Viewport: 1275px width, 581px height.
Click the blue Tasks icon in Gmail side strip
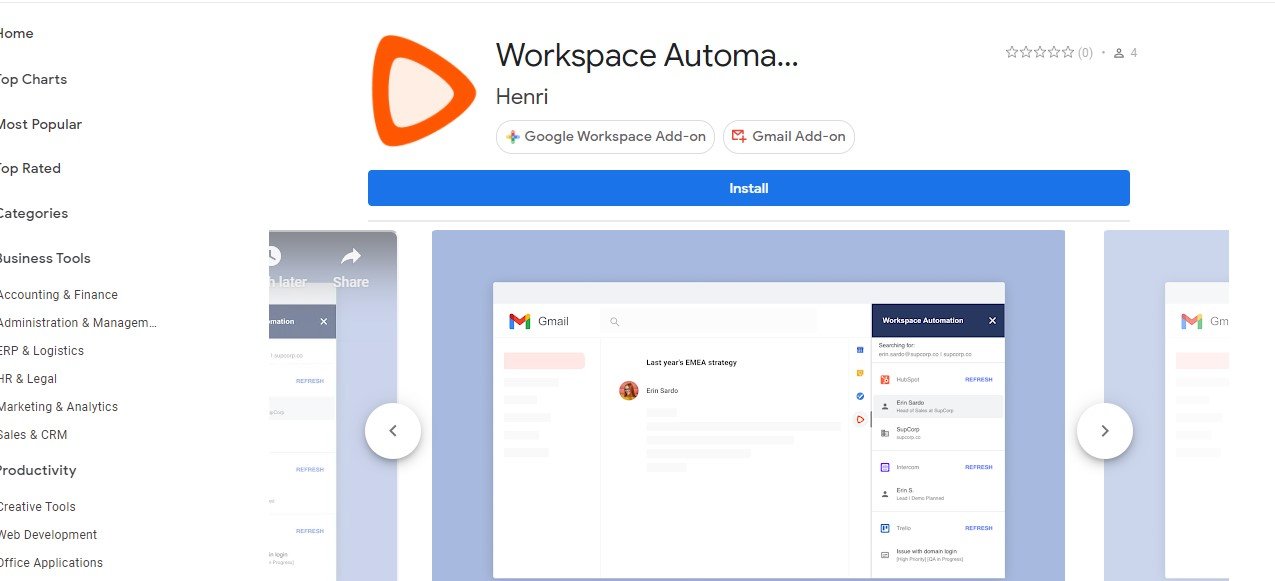pos(860,396)
